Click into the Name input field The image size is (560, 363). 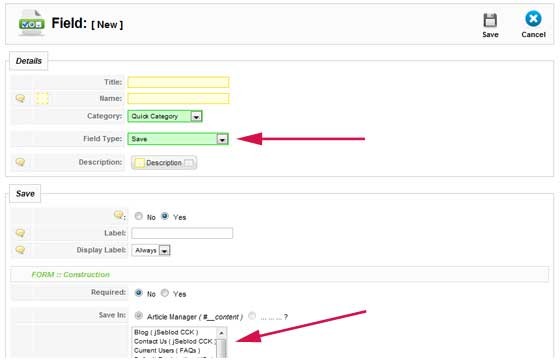point(178,98)
